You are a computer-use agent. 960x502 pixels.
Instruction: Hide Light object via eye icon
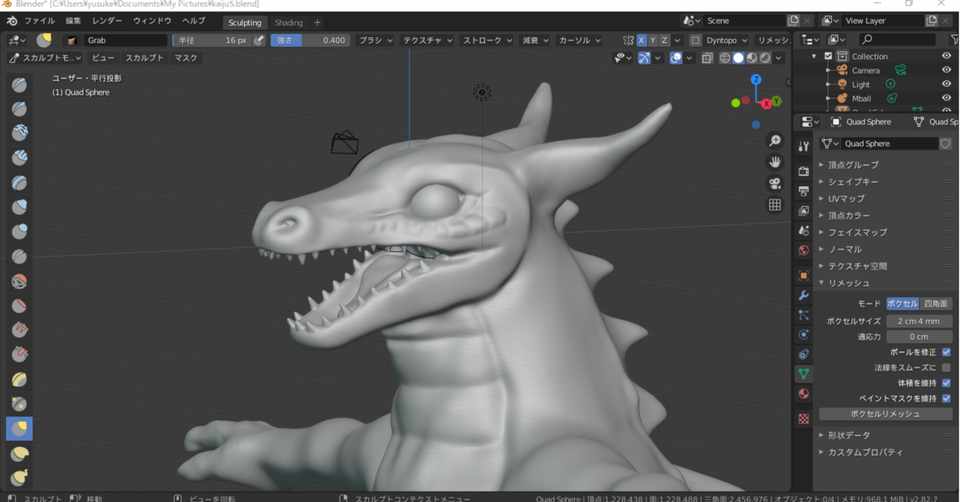click(947, 84)
